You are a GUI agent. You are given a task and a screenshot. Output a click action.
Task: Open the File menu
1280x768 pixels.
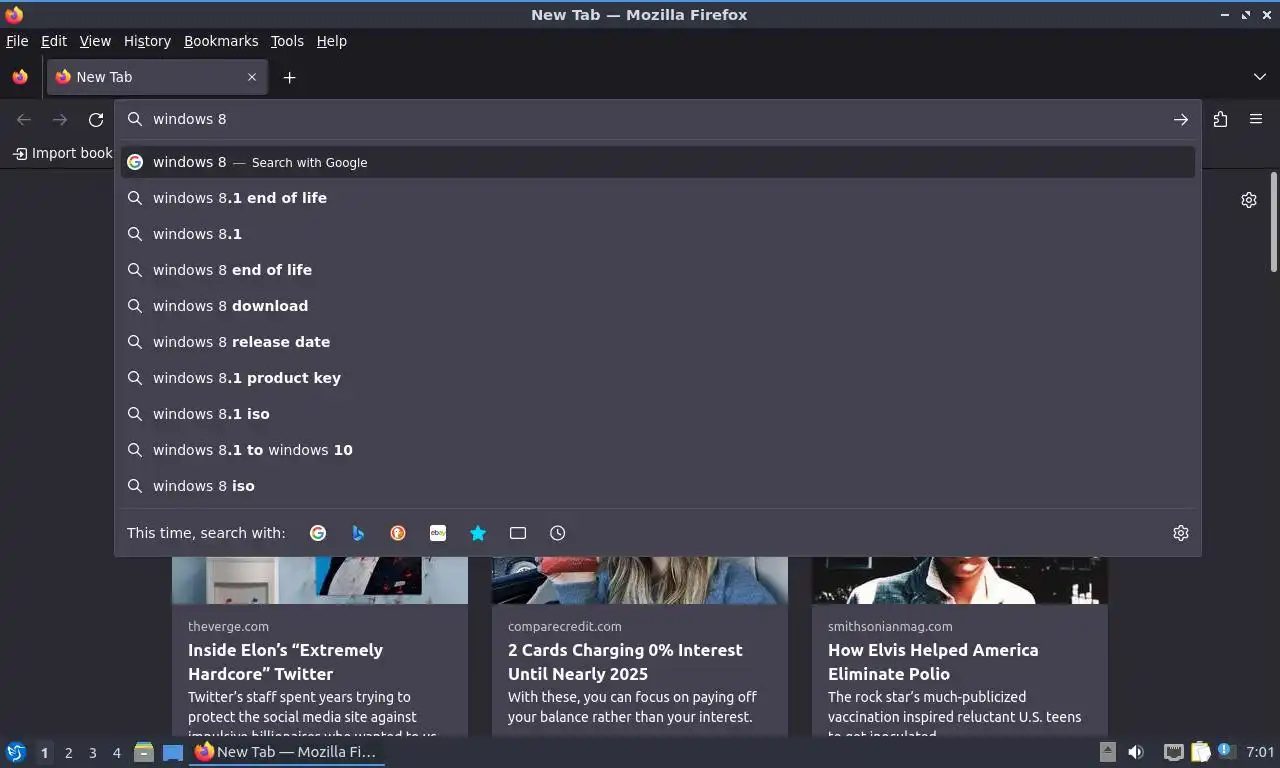pos(17,41)
